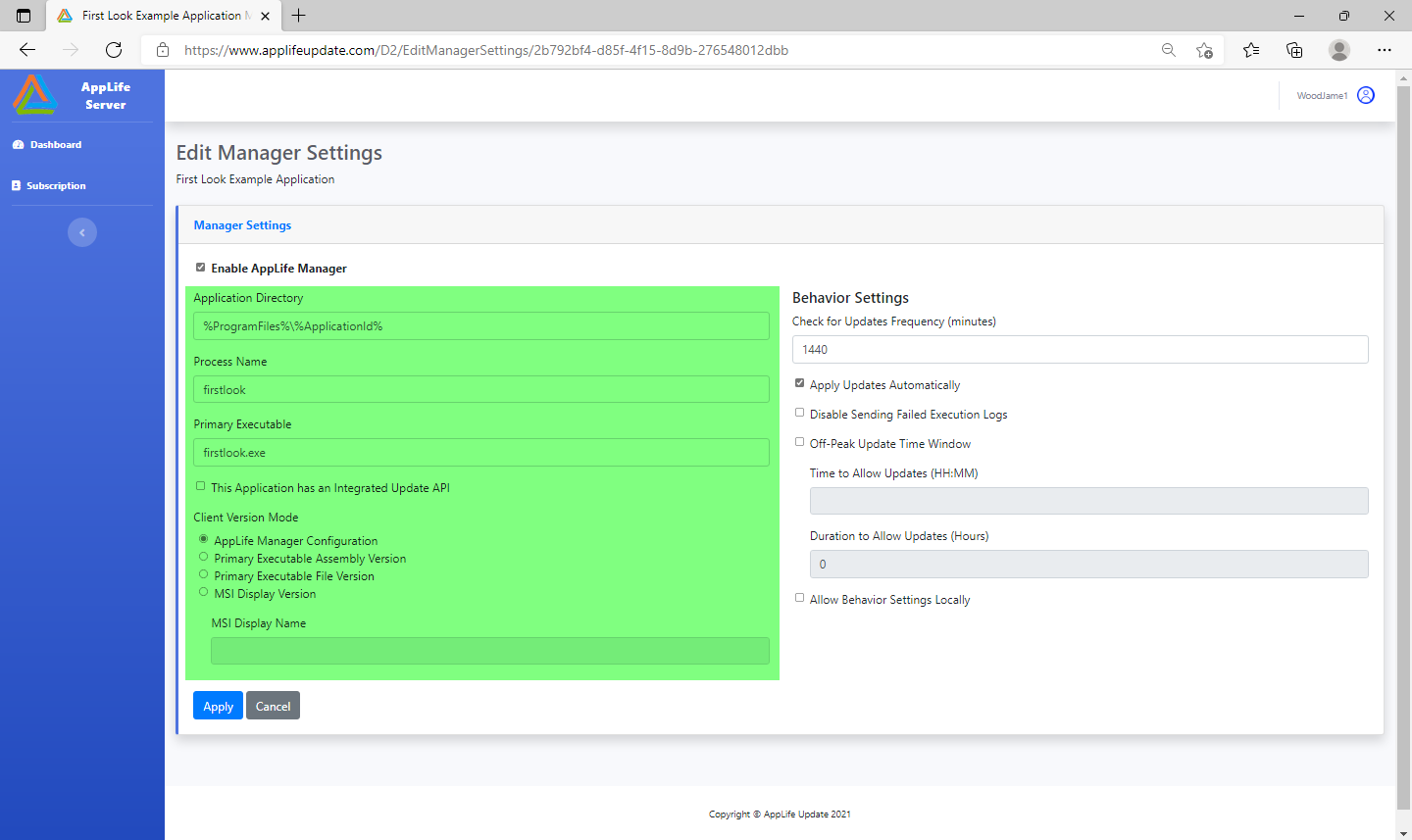This screenshot has width=1412, height=840.
Task: Focus the Process Name field
Action: [x=481, y=389]
